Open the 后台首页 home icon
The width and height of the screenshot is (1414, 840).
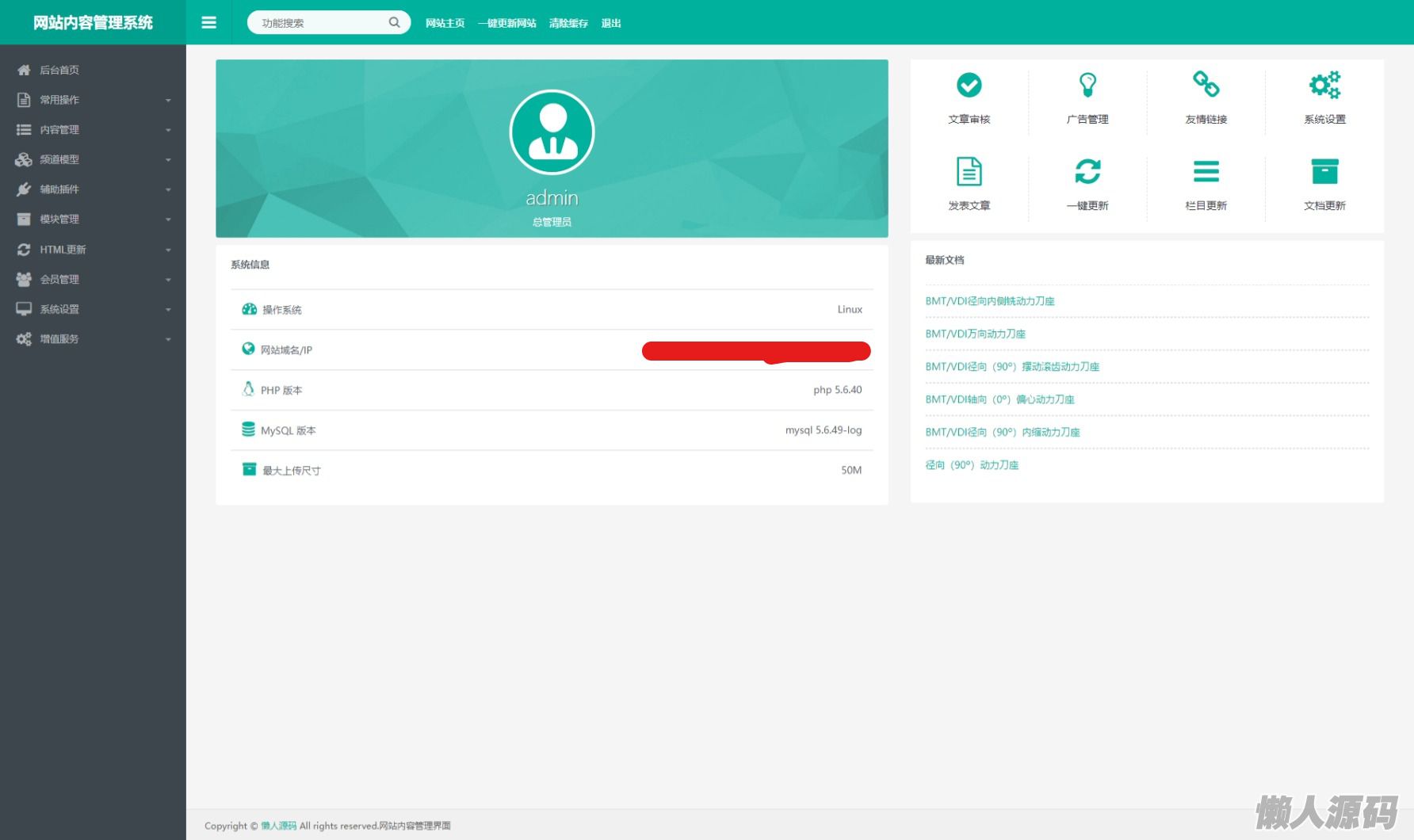coord(24,70)
